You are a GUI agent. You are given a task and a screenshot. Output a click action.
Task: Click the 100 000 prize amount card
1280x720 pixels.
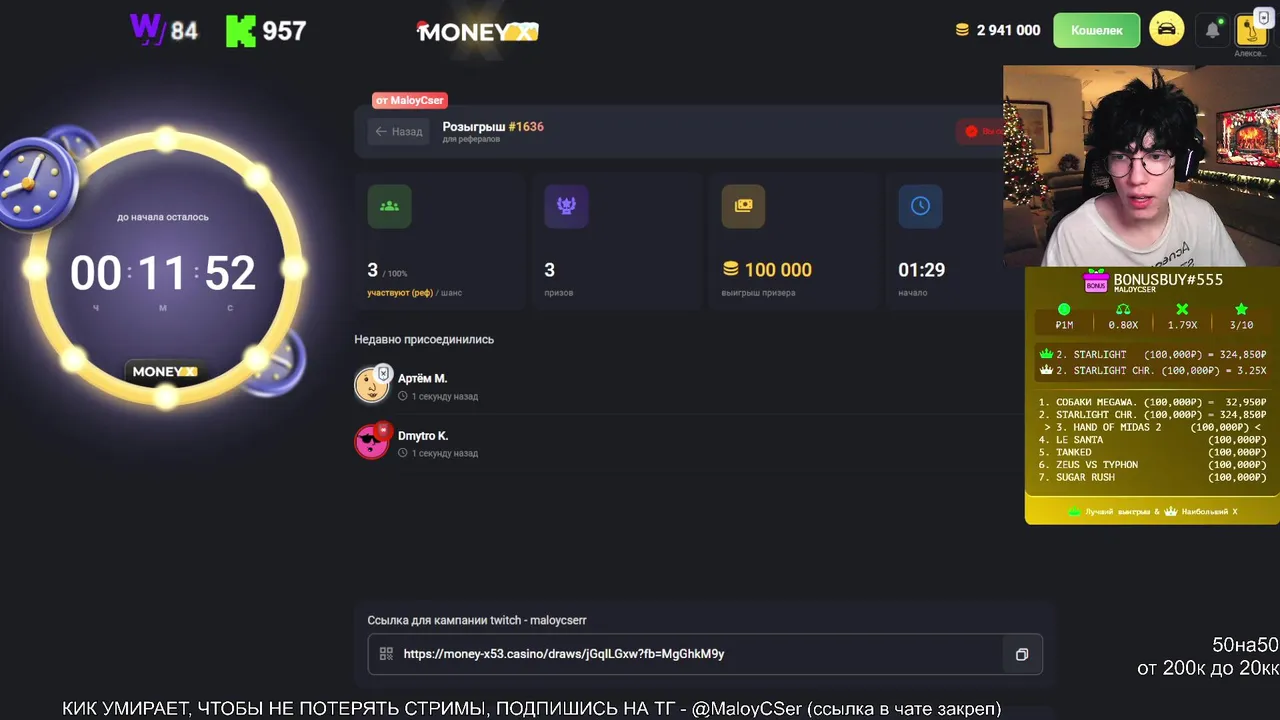point(791,241)
